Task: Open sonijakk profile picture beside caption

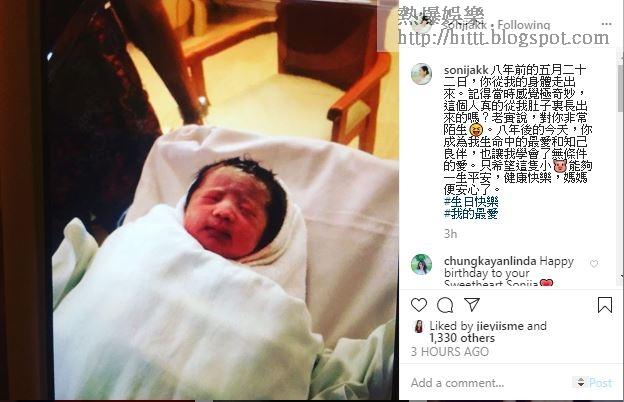Action: click(421, 74)
